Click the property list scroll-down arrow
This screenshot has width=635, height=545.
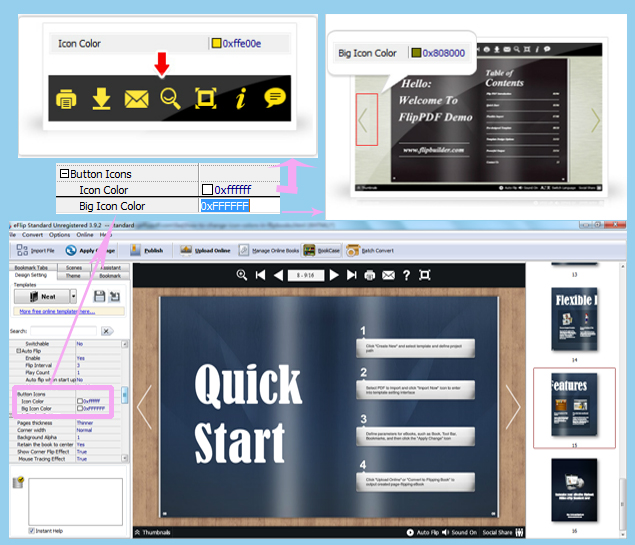(x=125, y=458)
